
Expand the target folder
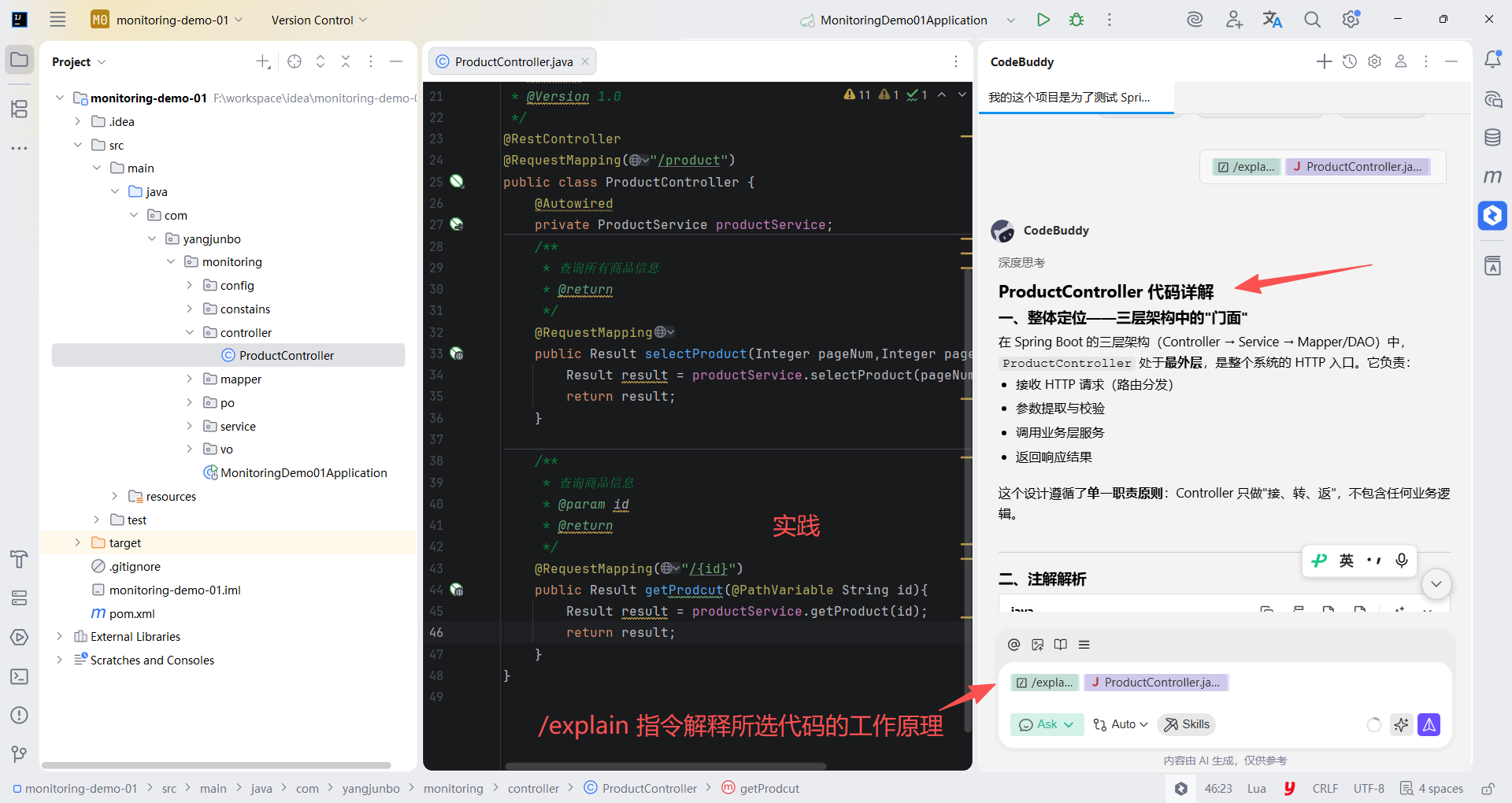pyautogui.click(x=77, y=542)
